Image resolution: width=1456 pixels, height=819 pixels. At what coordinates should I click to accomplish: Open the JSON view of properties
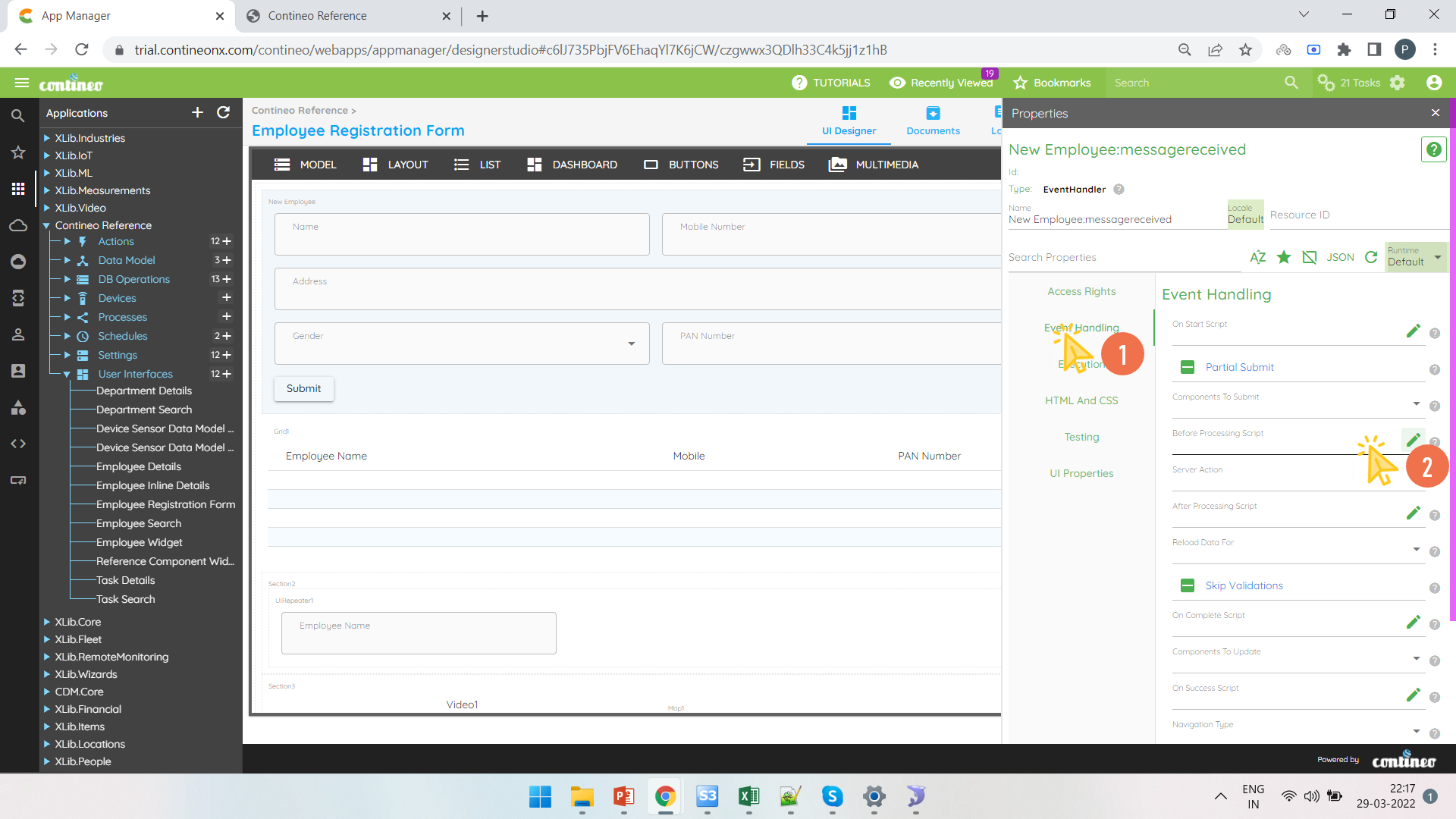click(x=1341, y=257)
